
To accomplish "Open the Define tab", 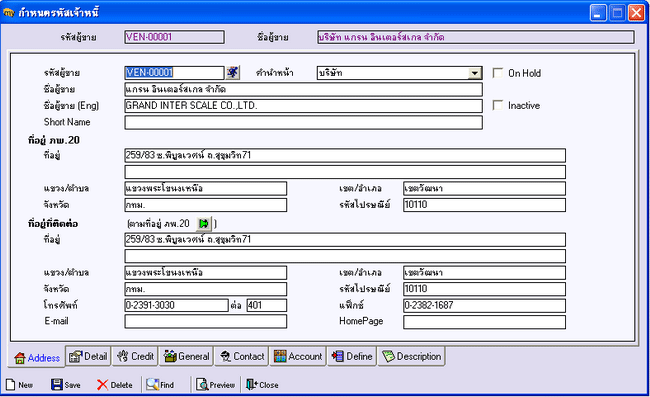I will coord(352,356).
